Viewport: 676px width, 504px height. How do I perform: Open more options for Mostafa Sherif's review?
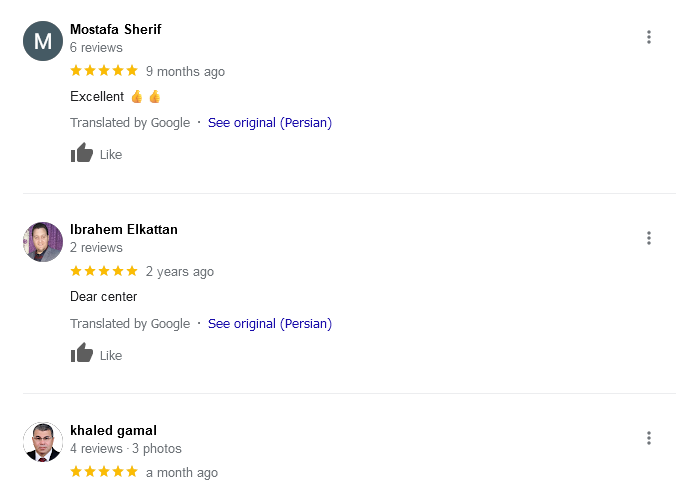(649, 38)
